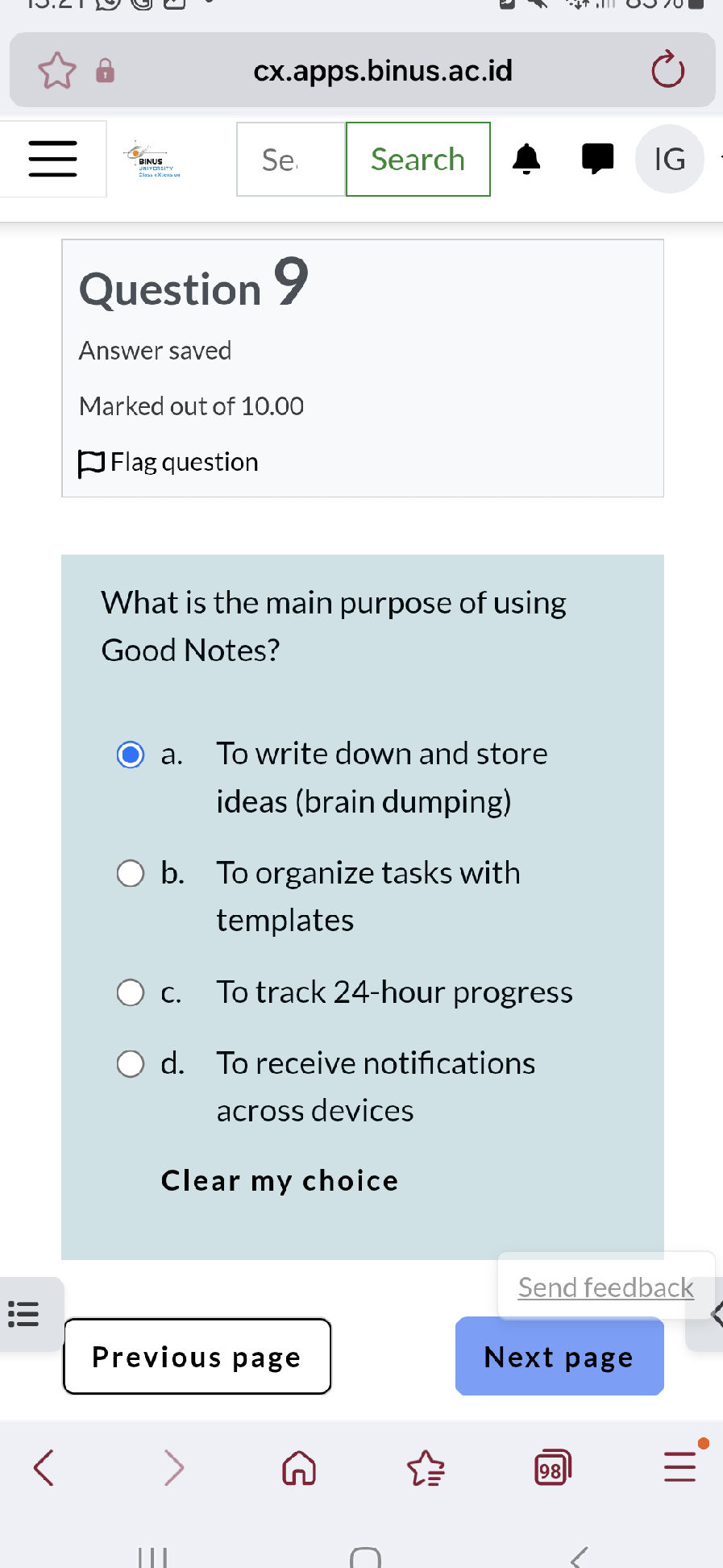
Task: Open the hamburger navigation menu
Action: [52, 159]
